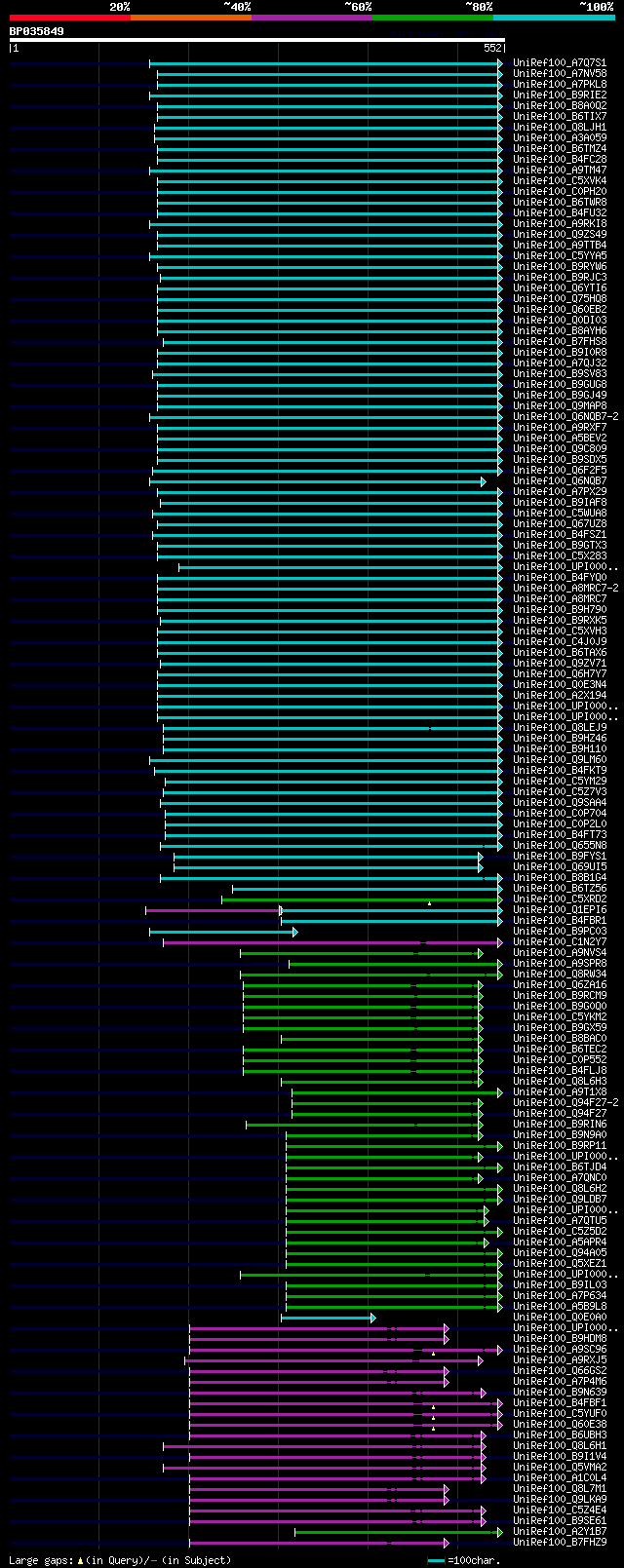This screenshot has height=1568, width=624.
Task: Select the UniRef100_Q69UI5 label
Action: (560, 867)
